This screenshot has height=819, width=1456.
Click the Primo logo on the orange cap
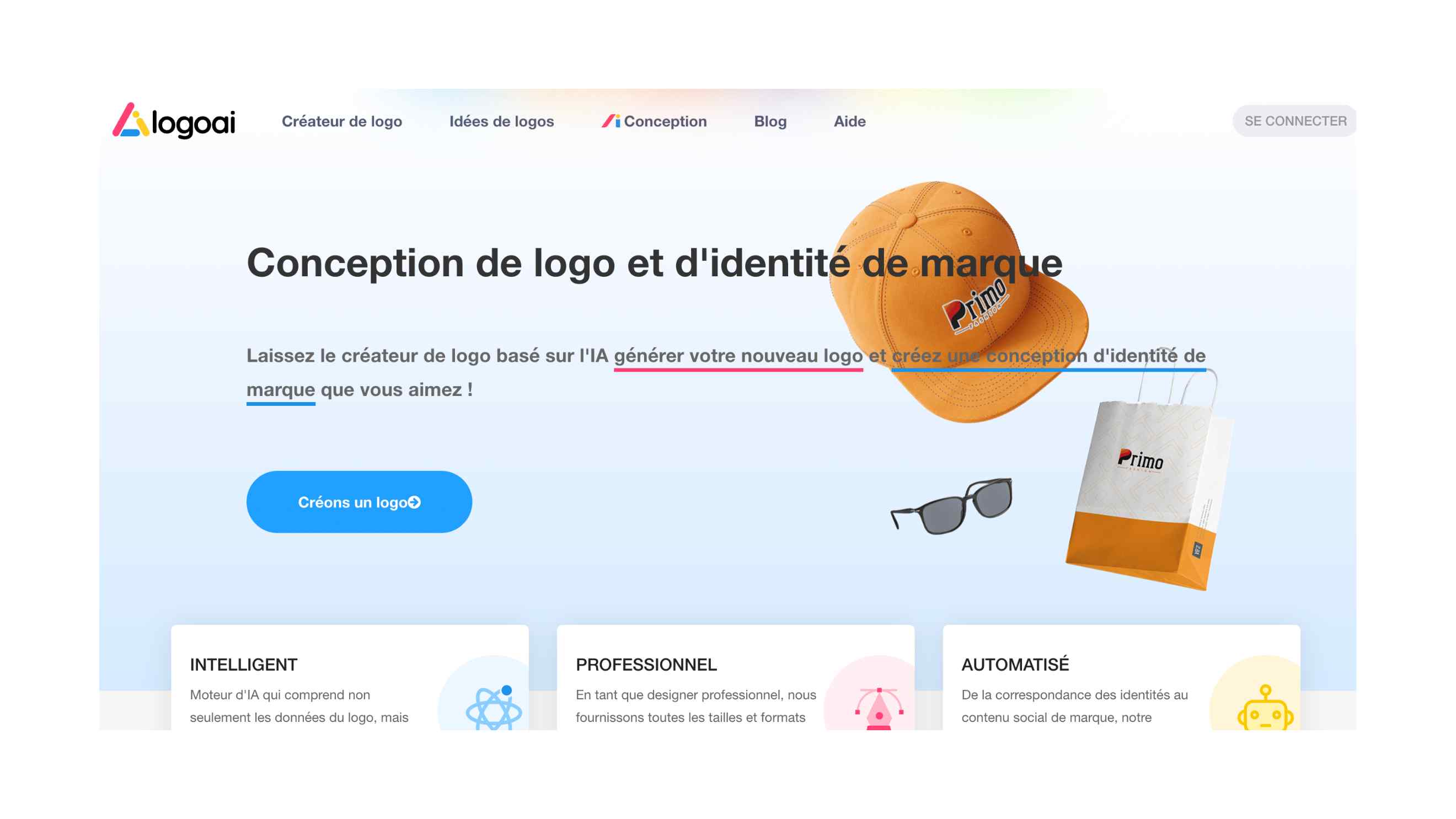pos(975,305)
